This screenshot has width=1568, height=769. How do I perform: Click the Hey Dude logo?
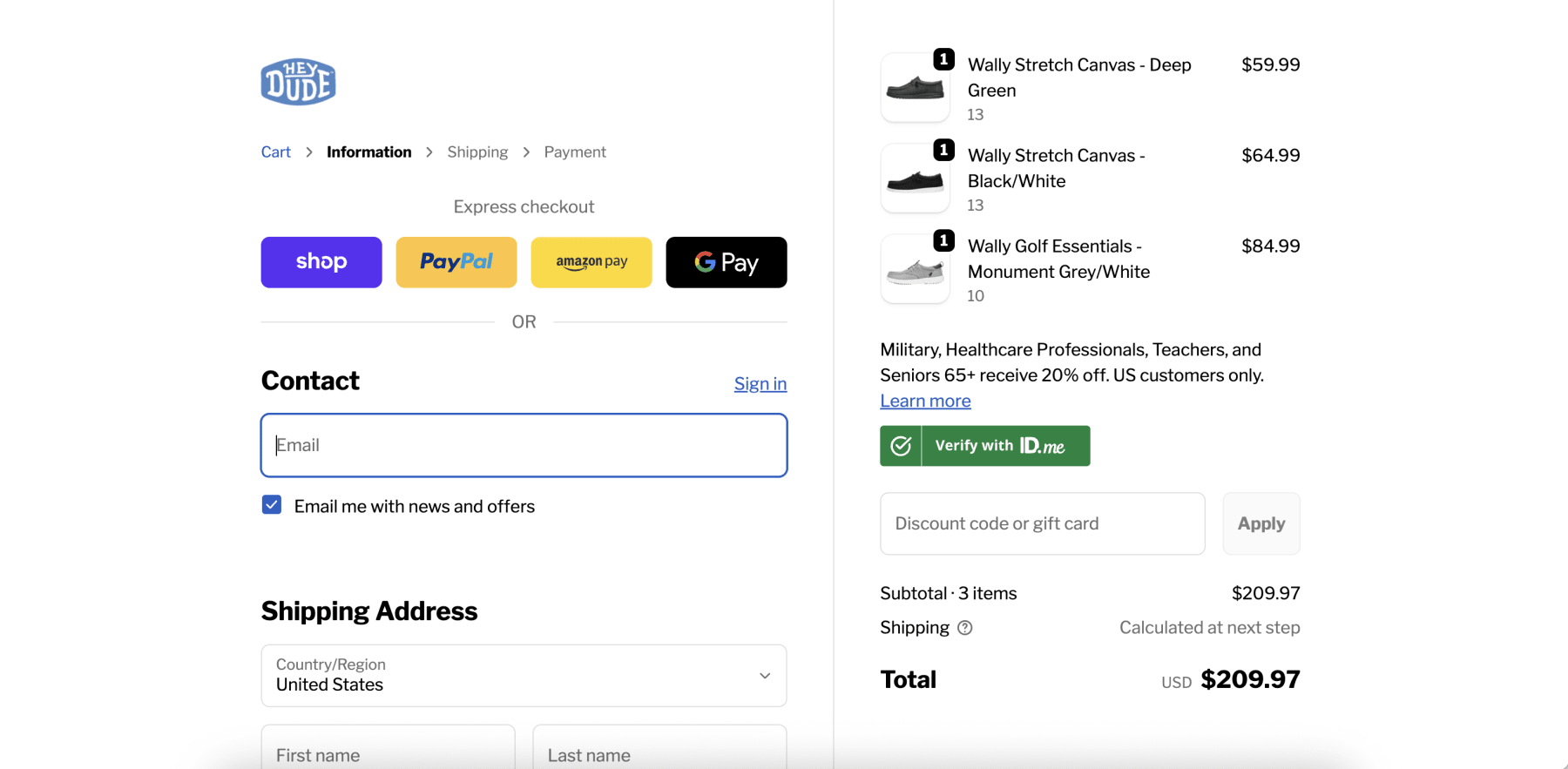(298, 83)
